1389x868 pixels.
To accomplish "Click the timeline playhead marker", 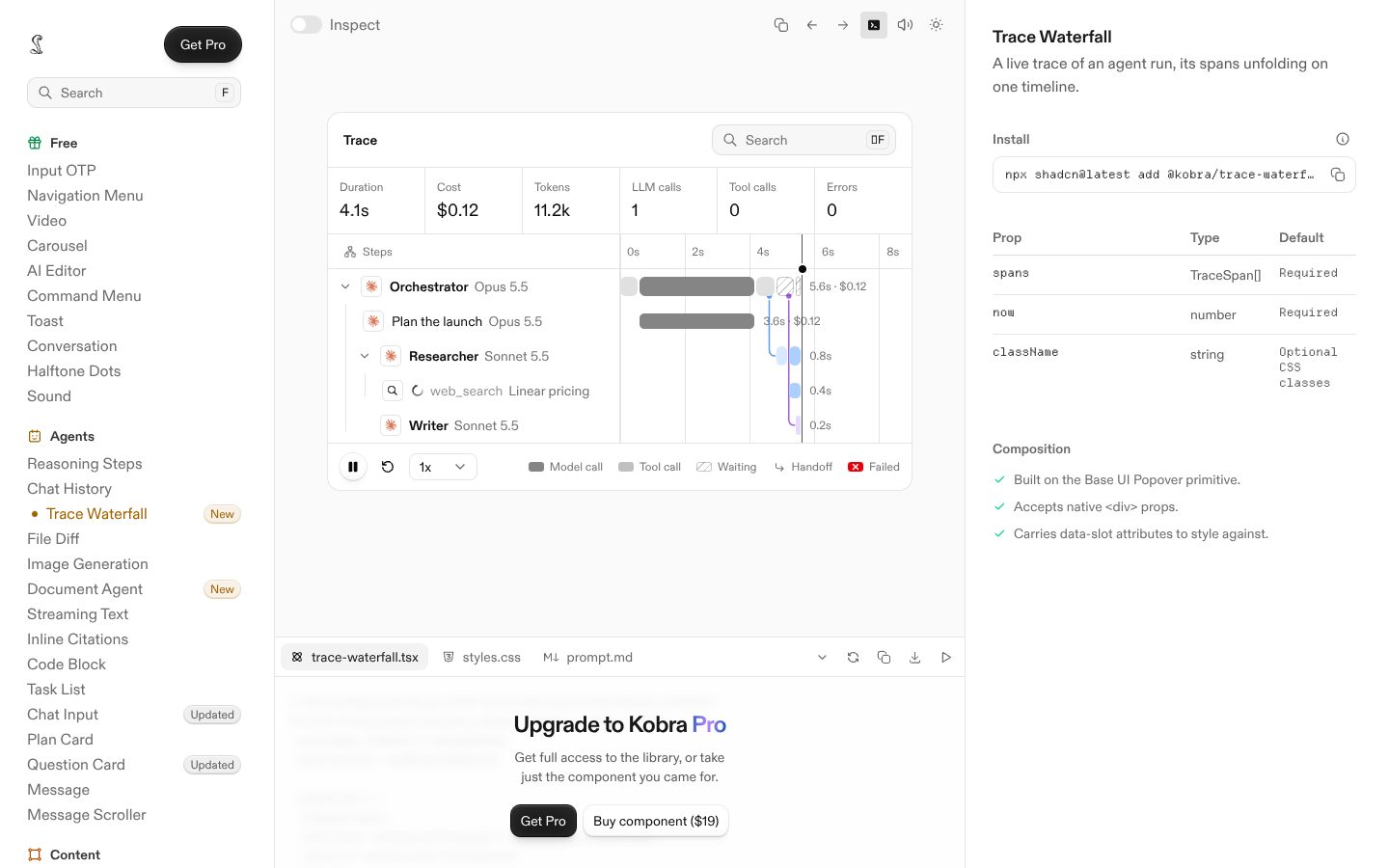I will [x=803, y=269].
